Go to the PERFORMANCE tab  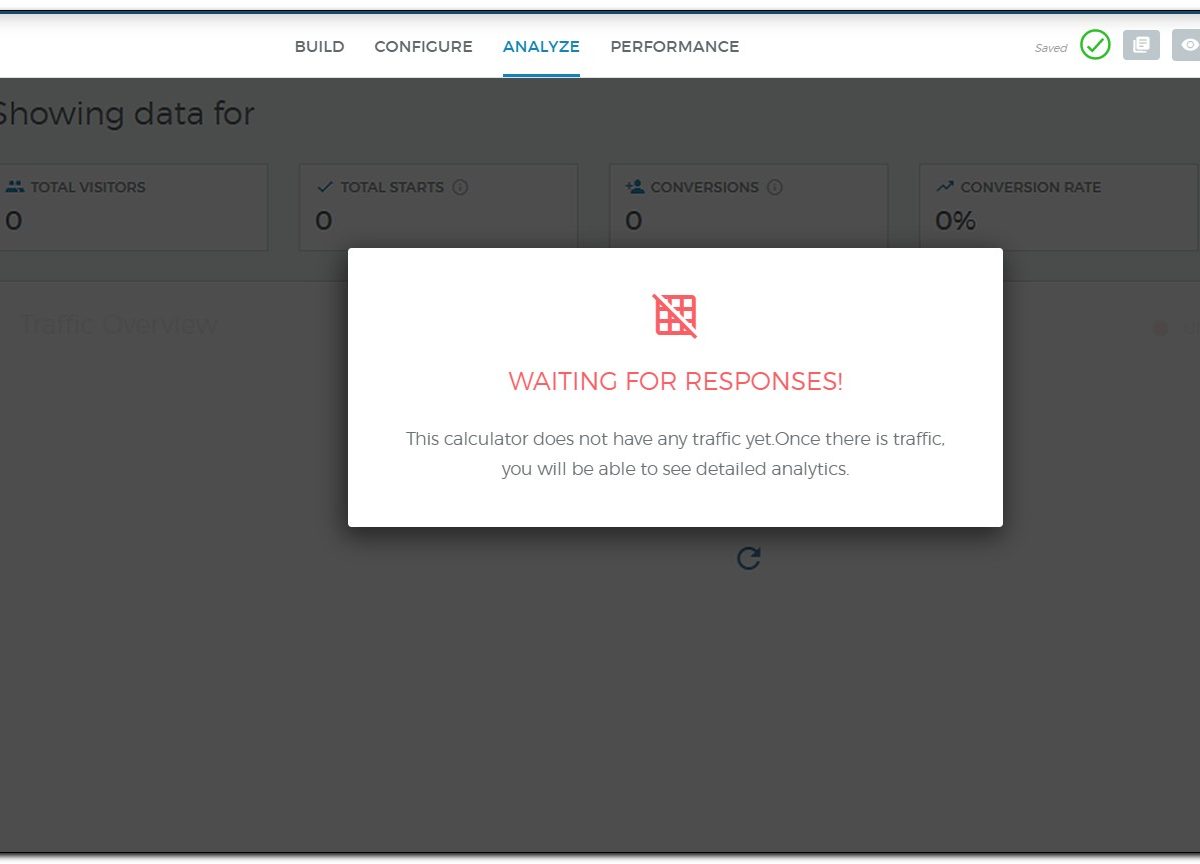(x=674, y=47)
